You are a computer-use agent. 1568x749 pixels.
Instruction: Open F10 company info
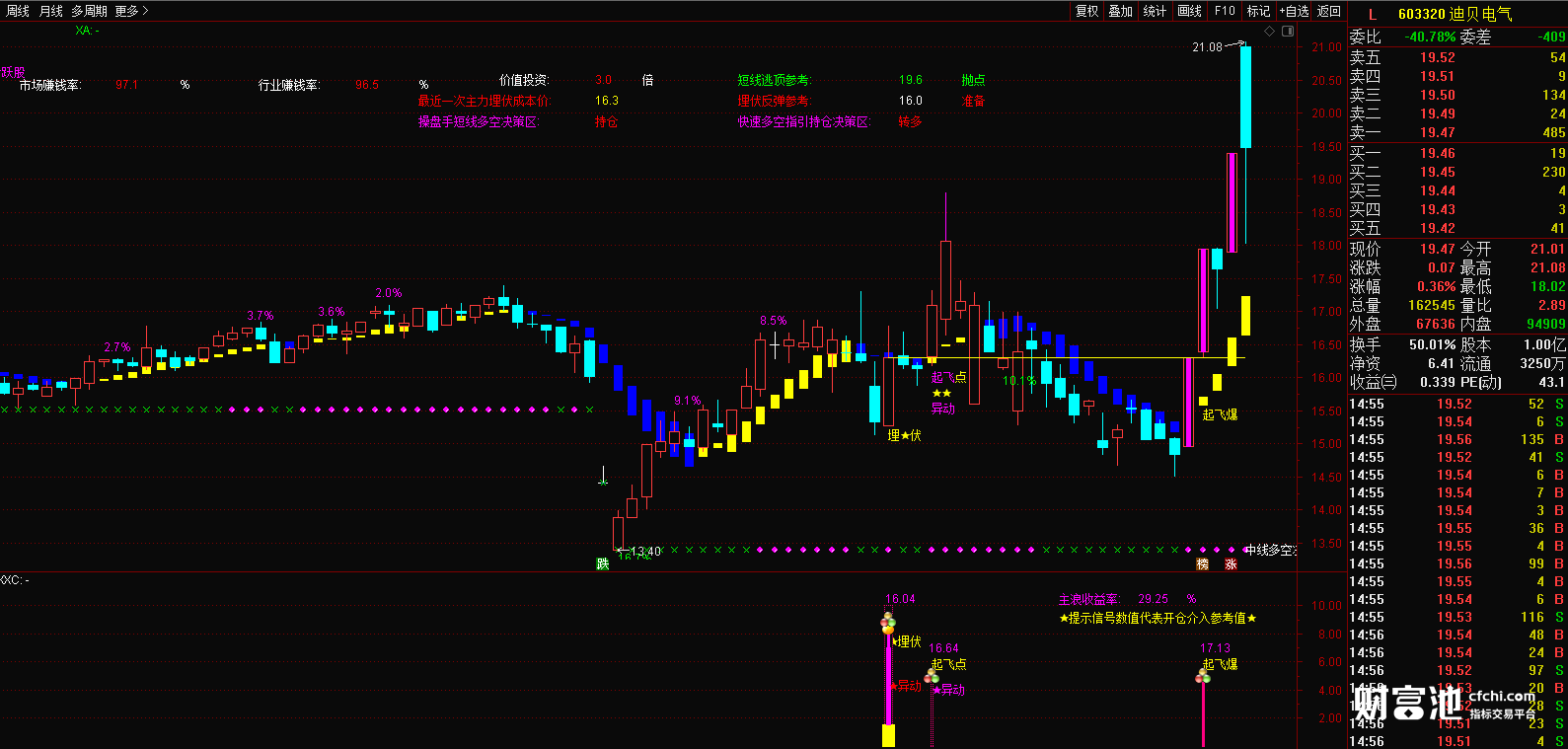point(1225,11)
